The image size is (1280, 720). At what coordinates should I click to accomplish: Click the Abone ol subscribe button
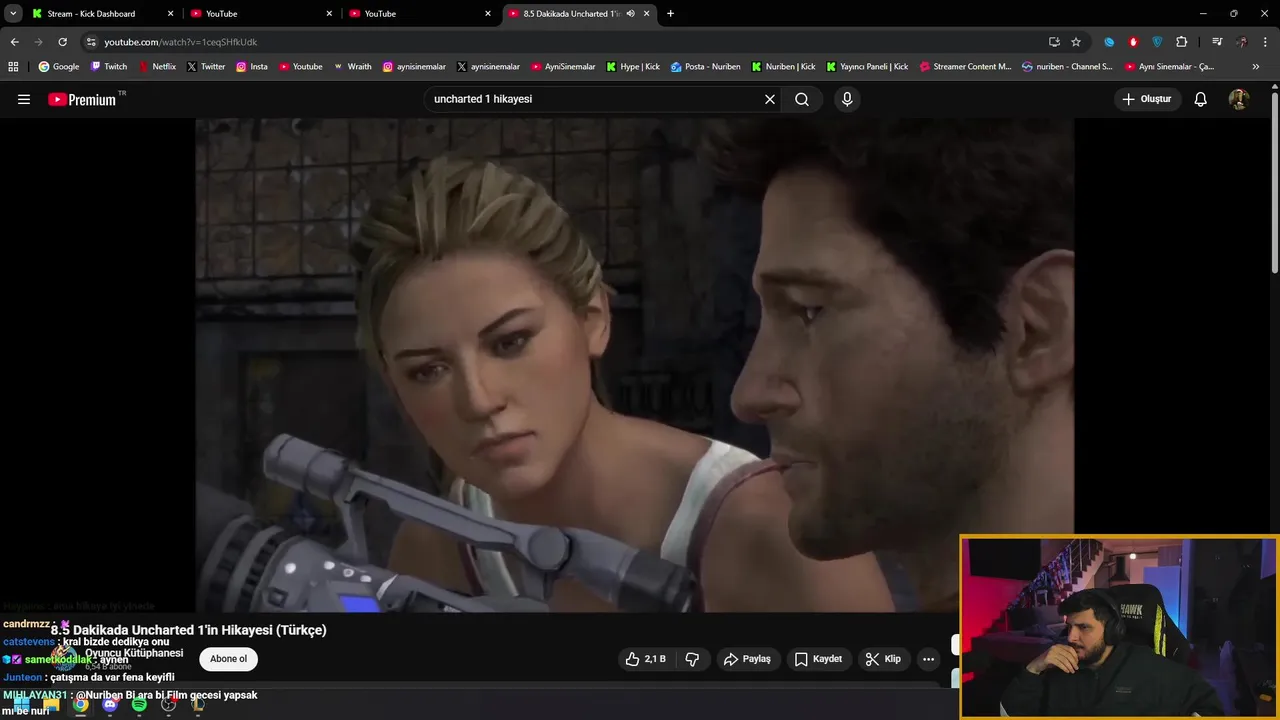[x=228, y=659]
